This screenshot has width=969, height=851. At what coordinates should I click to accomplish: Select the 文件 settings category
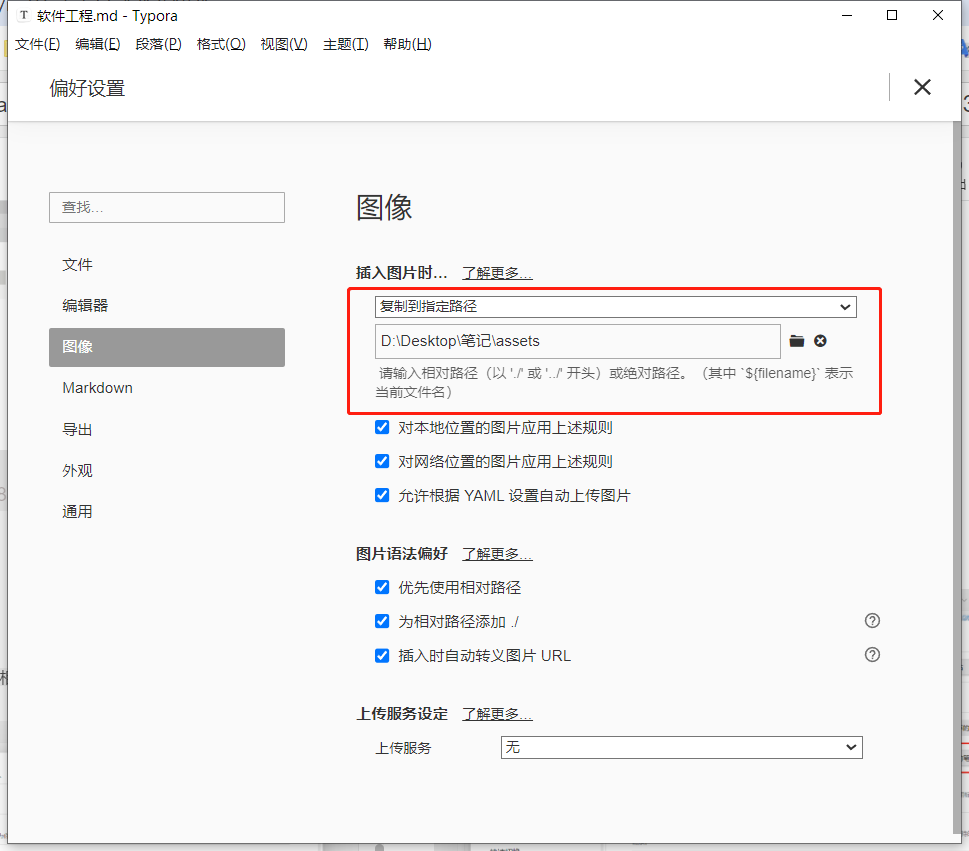click(167, 265)
